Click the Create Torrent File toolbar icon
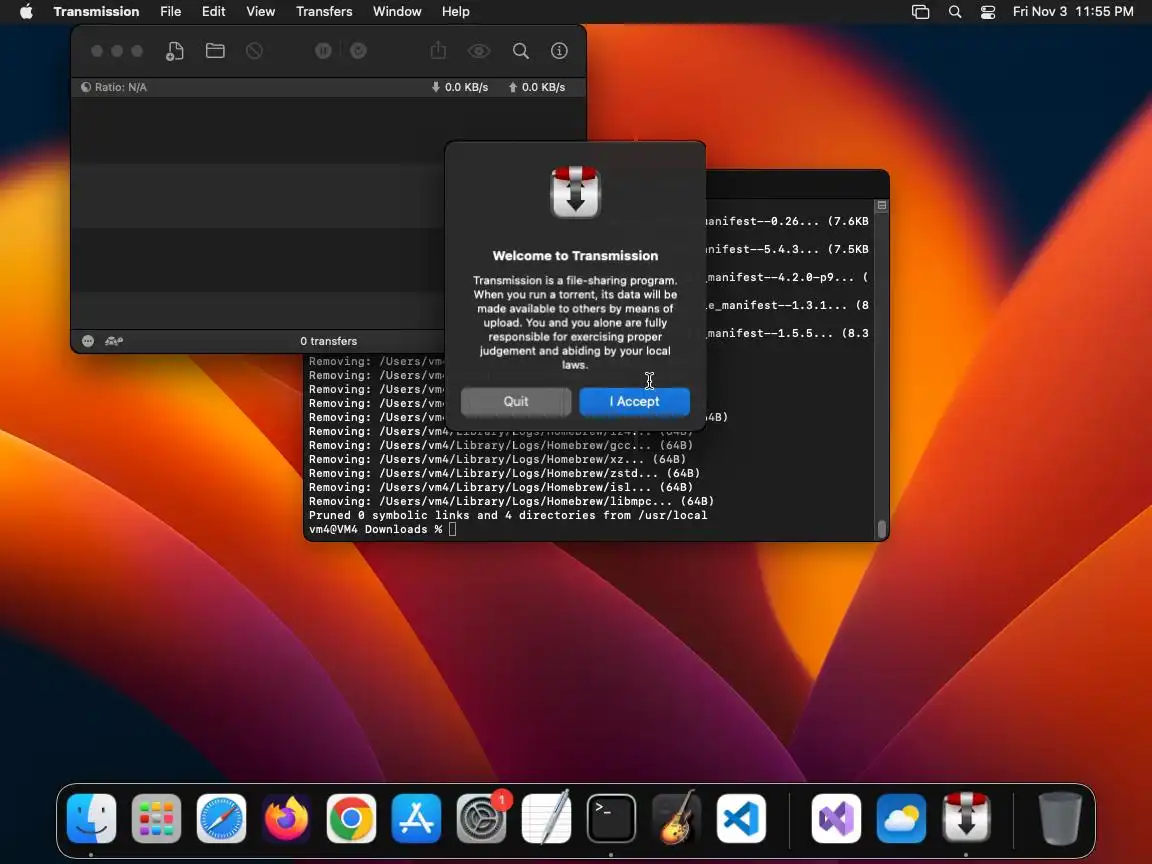 pos(175,51)
